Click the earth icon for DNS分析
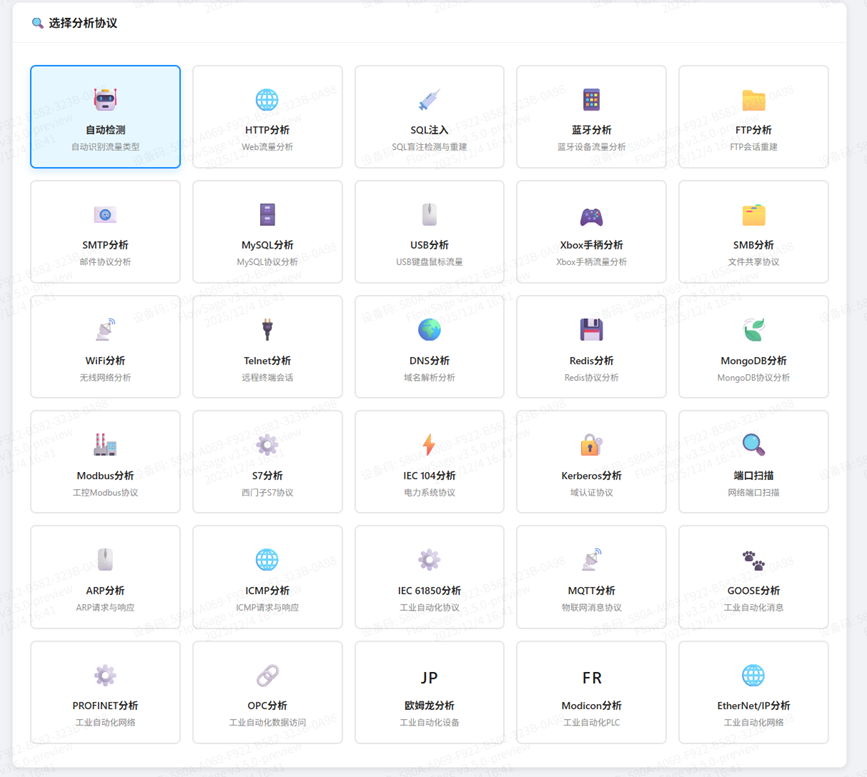Viewport: 867px width, 777px height. click(x=429, y=330)
